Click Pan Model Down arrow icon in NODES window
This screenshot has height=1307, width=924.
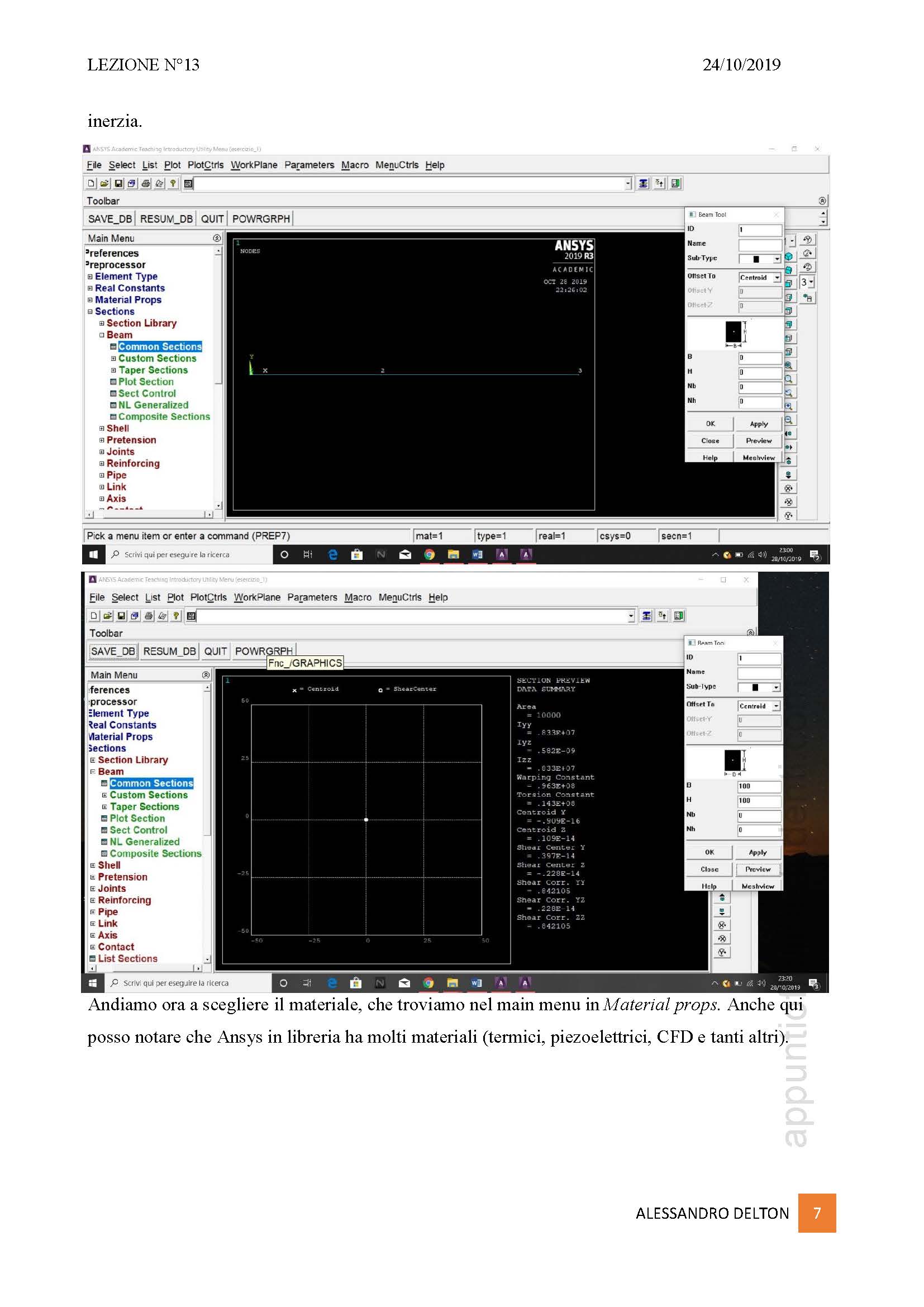pyautogui.click(x=789, y=474)
